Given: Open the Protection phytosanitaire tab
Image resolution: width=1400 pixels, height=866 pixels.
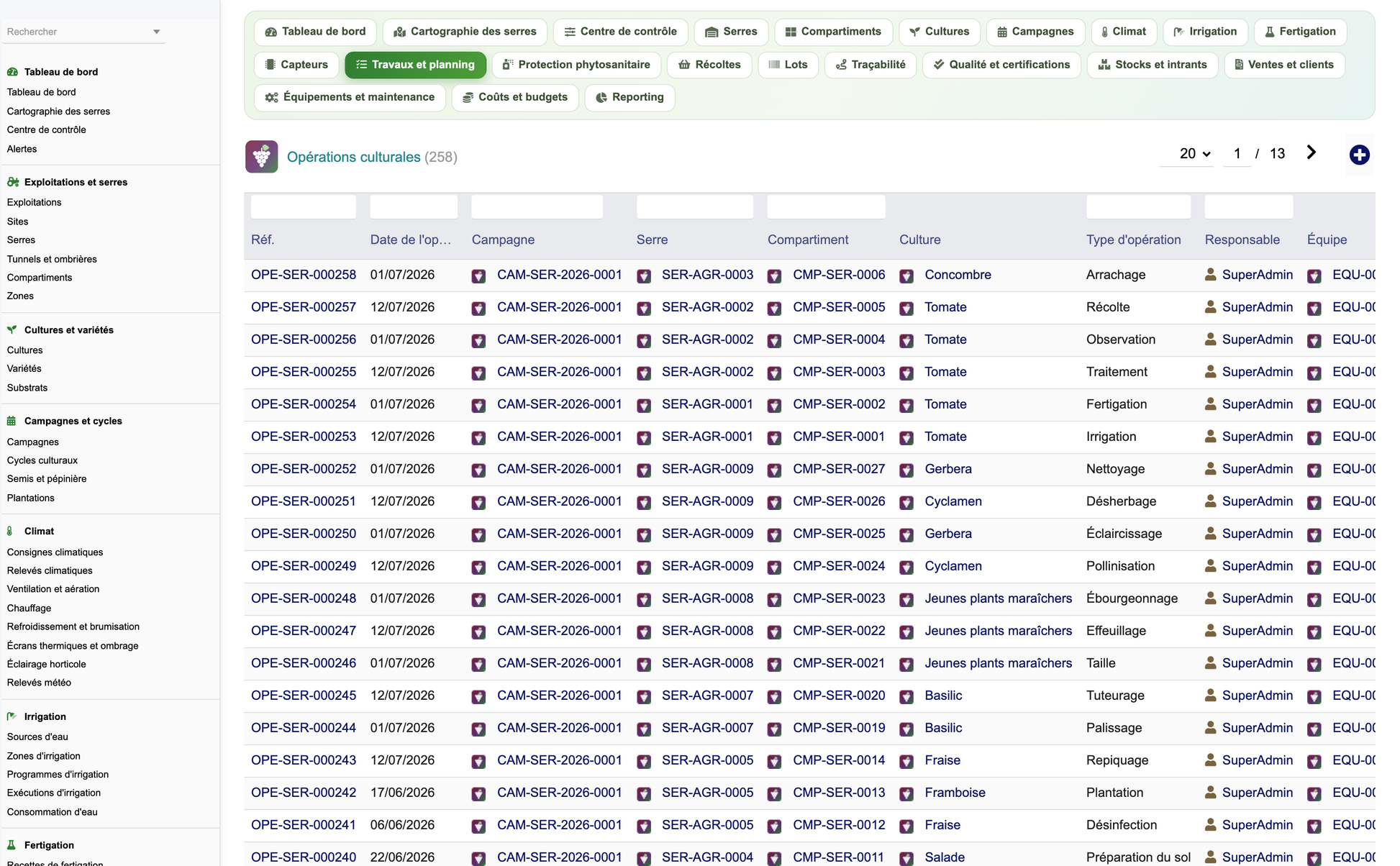Looking at the screenshot, I should (576, 65).
